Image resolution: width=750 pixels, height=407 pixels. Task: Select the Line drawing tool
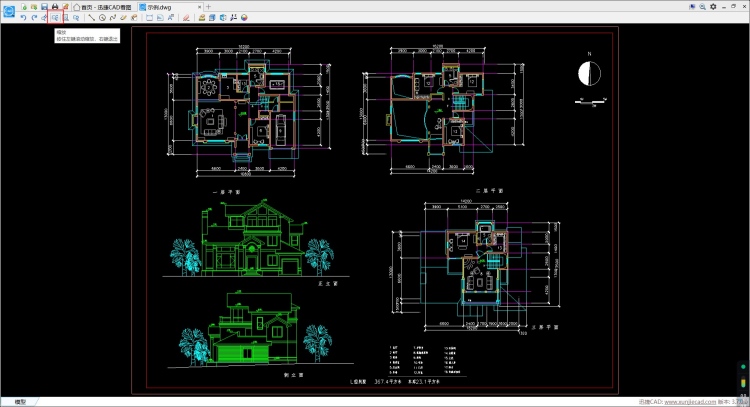coord(91,18)
